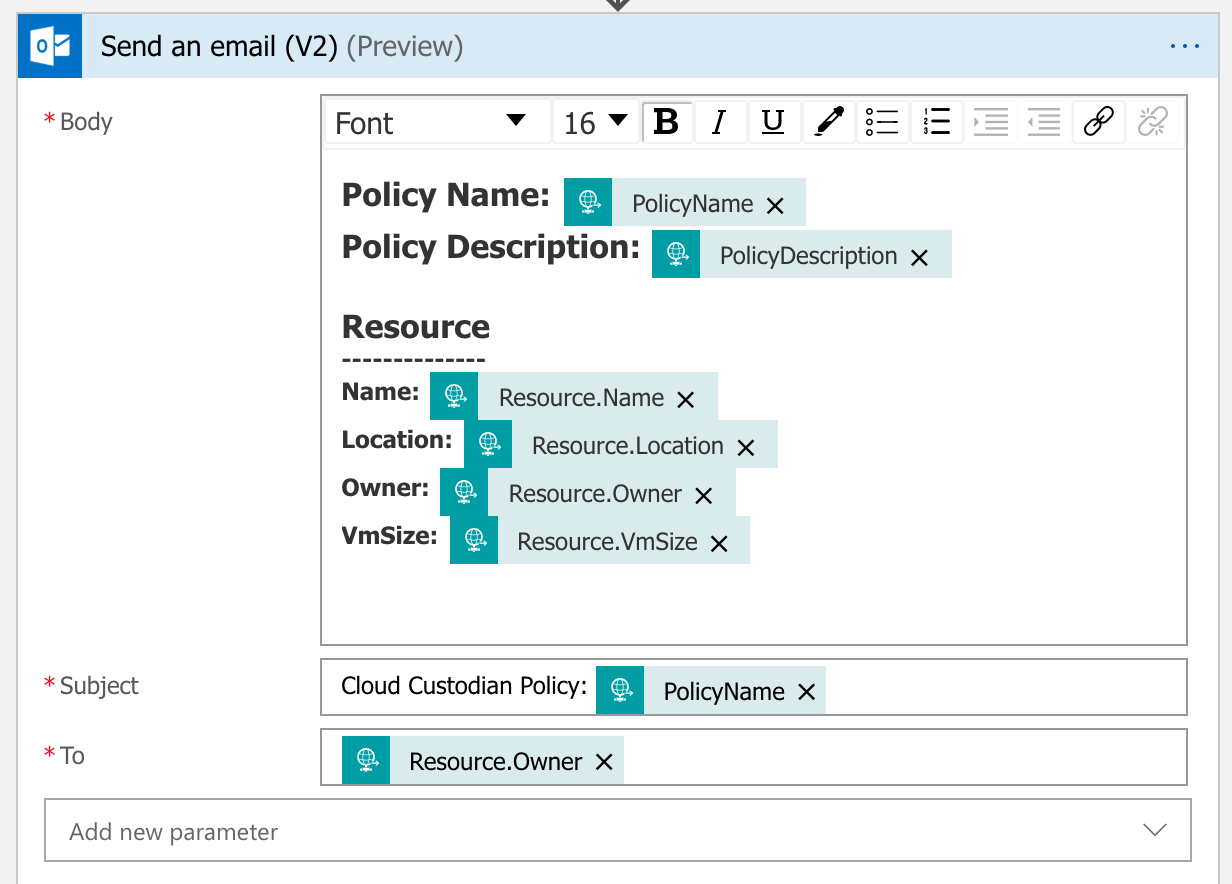Viewport: 1232px width, 884px height.
Task: Click the "Location:" label in the body
Action: coord(397,440)
